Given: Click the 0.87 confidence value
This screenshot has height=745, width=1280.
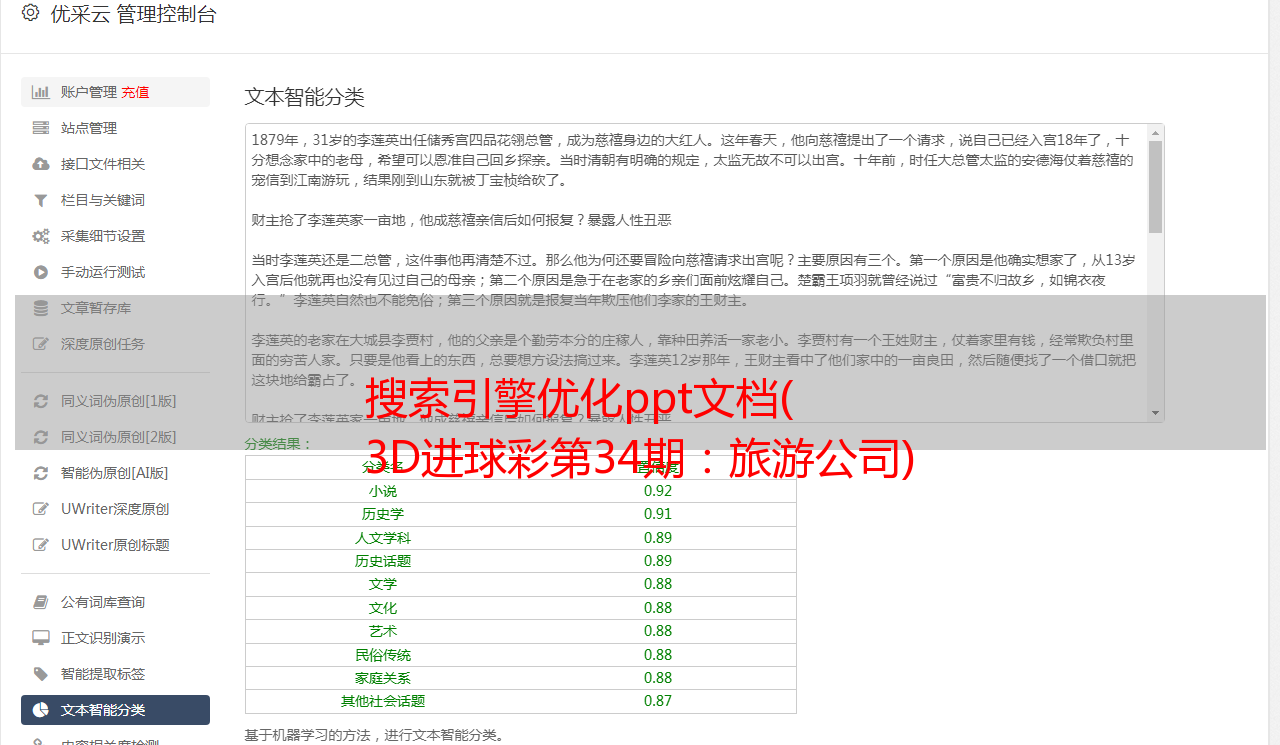Looking at the screenshot, I should point(658,701).
